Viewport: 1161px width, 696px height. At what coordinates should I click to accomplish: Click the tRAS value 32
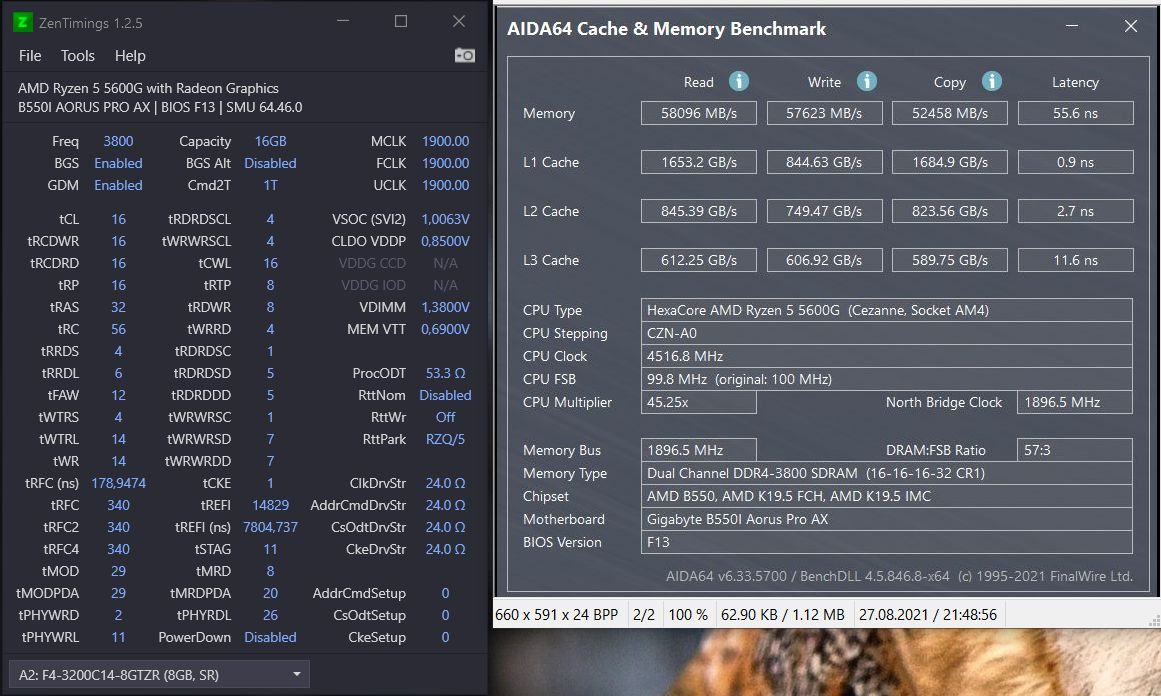click(x=118, y=307)
